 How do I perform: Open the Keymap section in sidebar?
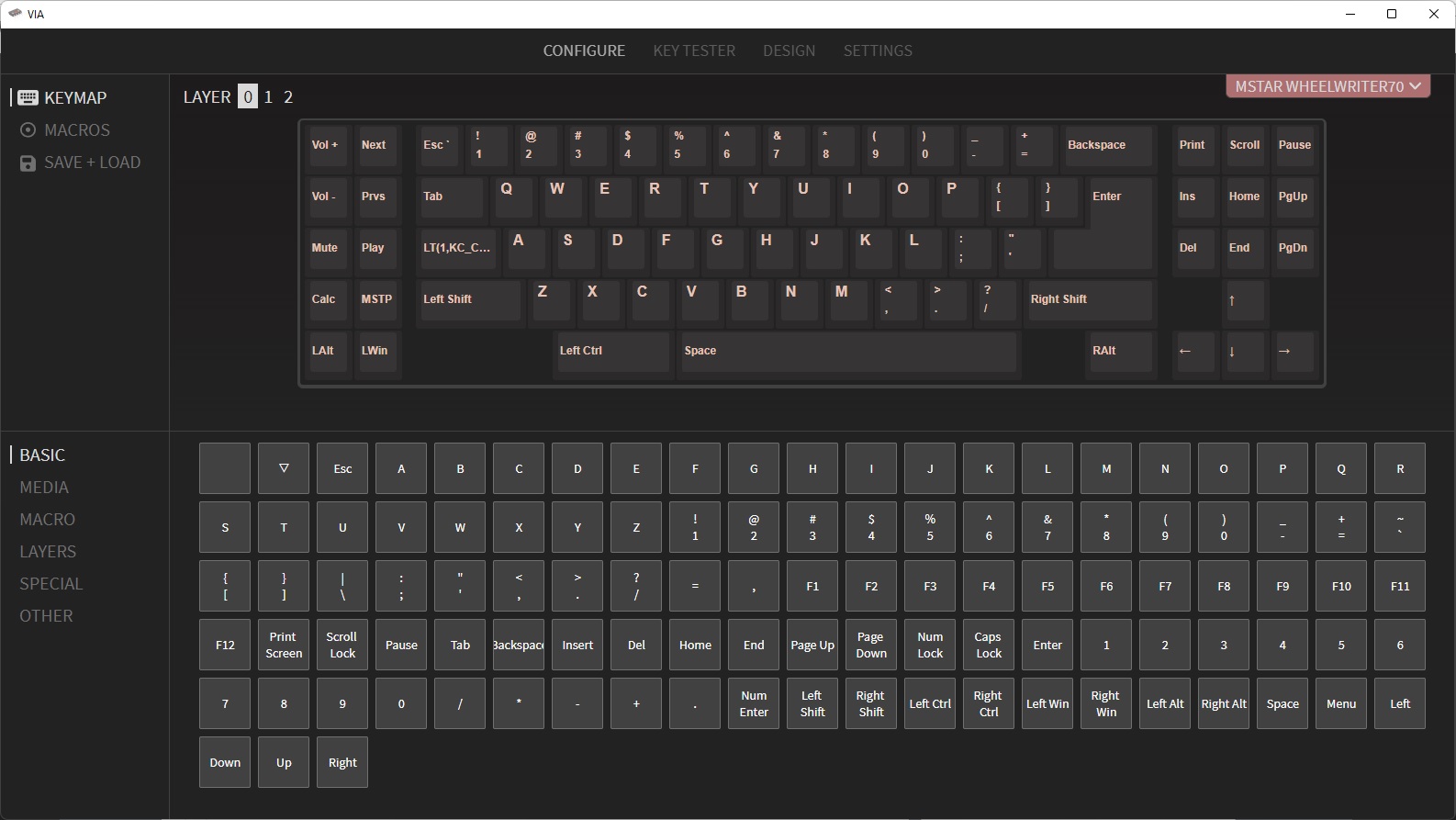(x=74, y=97)
